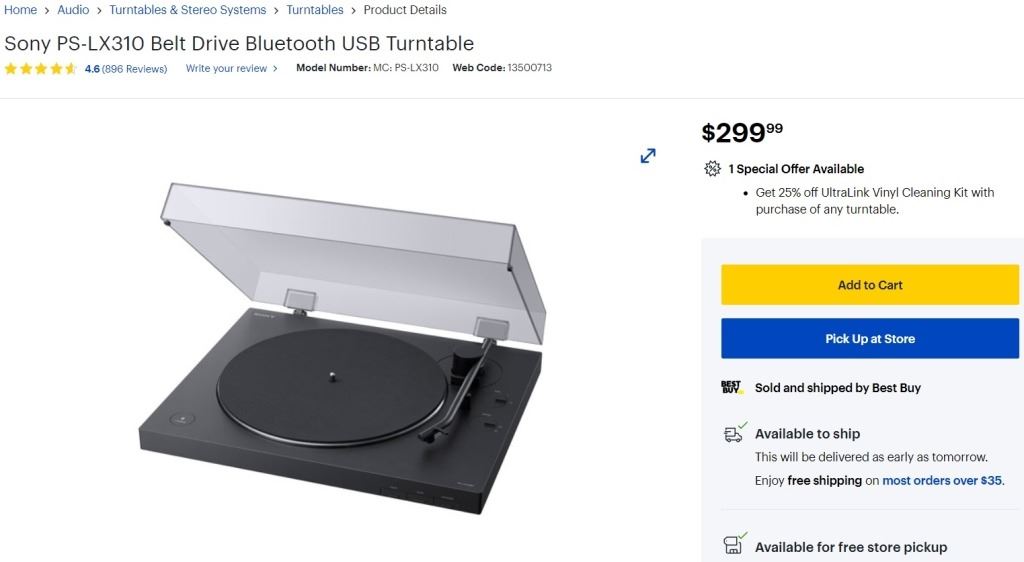Click the Sony PS-LX310 product title
The width and height of the screenshot is (1024, 562).
click(x=239, y=44)
